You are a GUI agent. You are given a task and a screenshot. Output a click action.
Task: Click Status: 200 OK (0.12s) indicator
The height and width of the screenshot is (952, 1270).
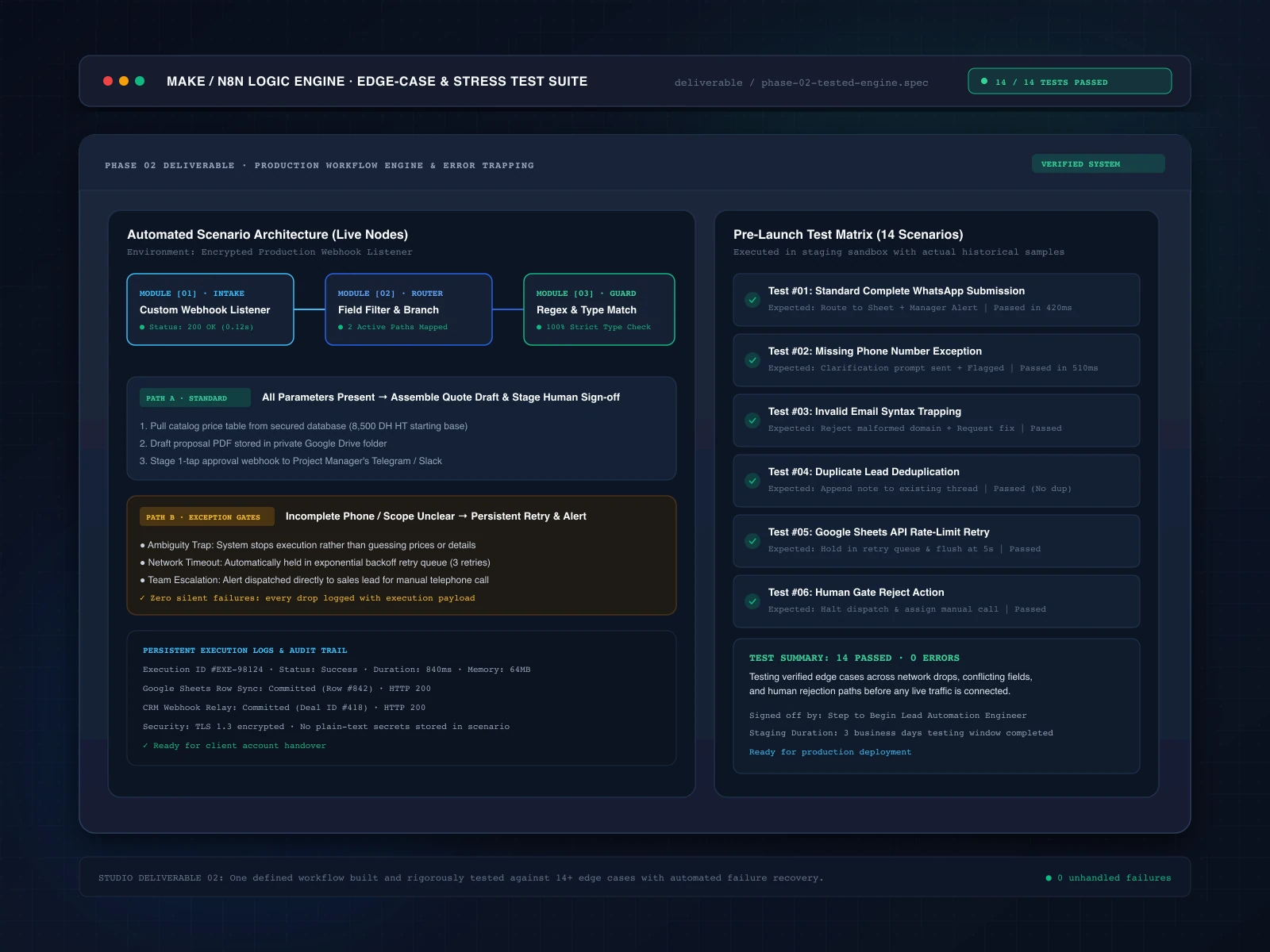pyautogui.click(x=197, y=327)
